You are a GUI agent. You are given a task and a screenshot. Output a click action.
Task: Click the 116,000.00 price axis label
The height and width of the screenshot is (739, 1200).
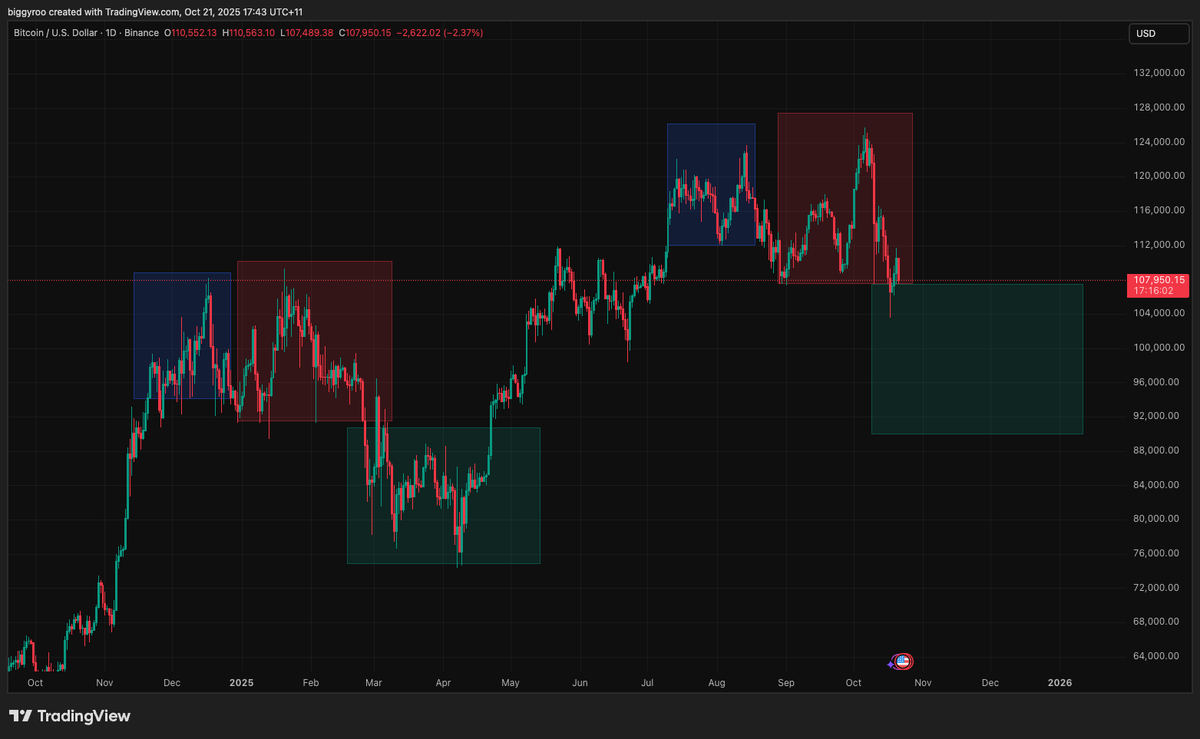pyautogui.click(x=1159, y=210)
